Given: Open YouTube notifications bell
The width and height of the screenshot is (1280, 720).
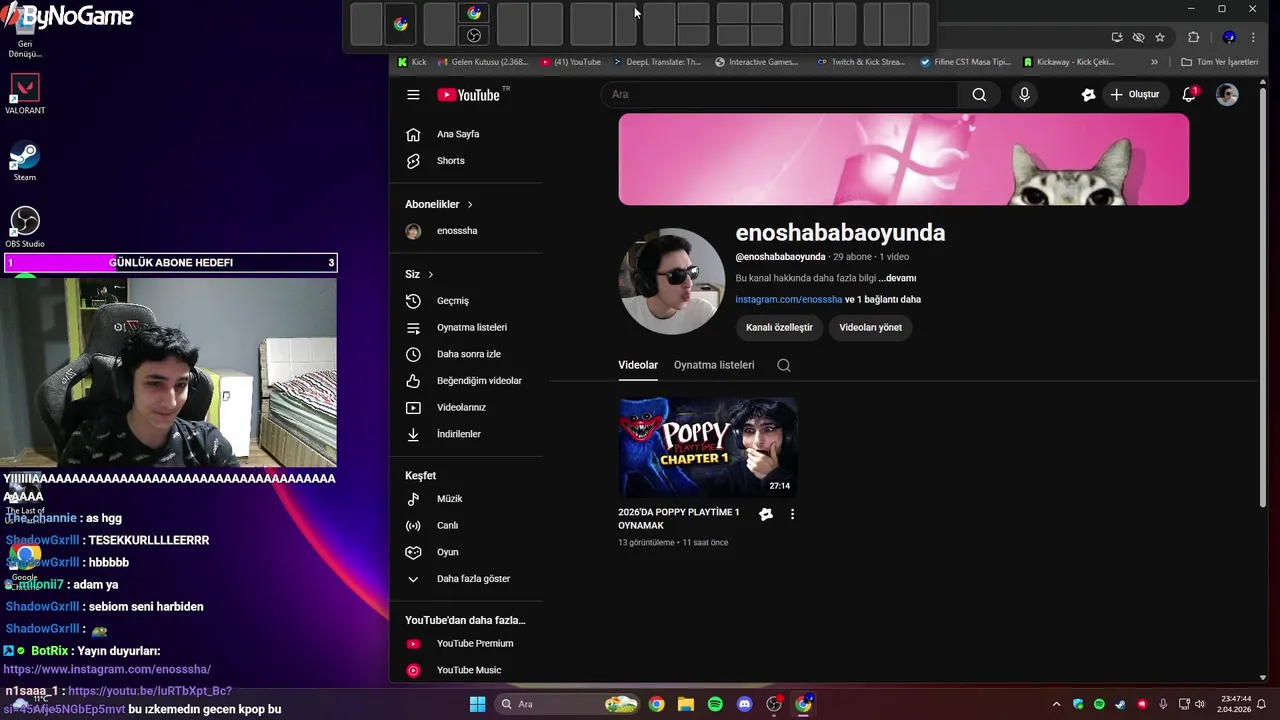Looking at the screenshot, I should point(1190,94).
